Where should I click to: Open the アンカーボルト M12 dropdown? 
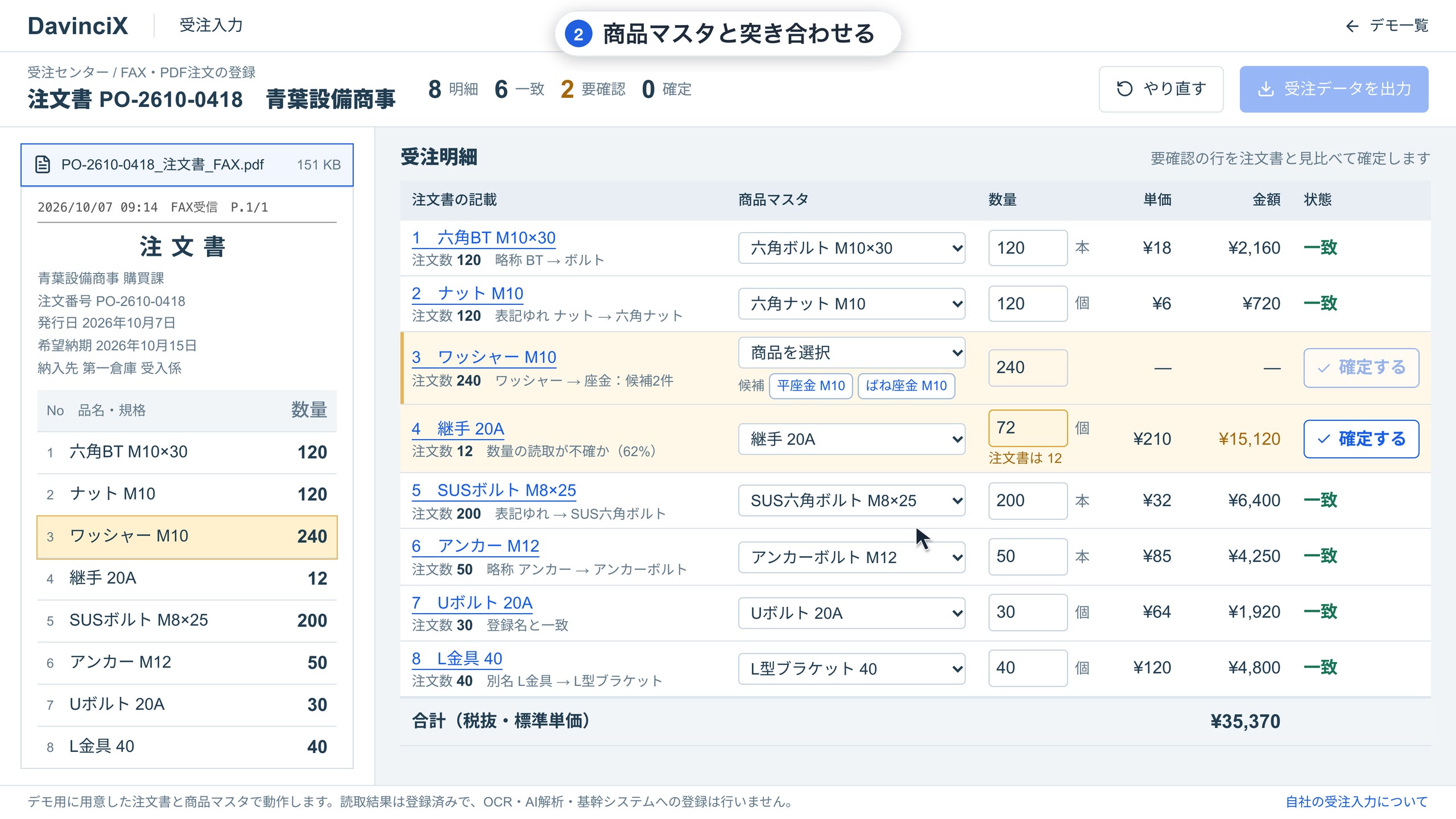[851, 557]
